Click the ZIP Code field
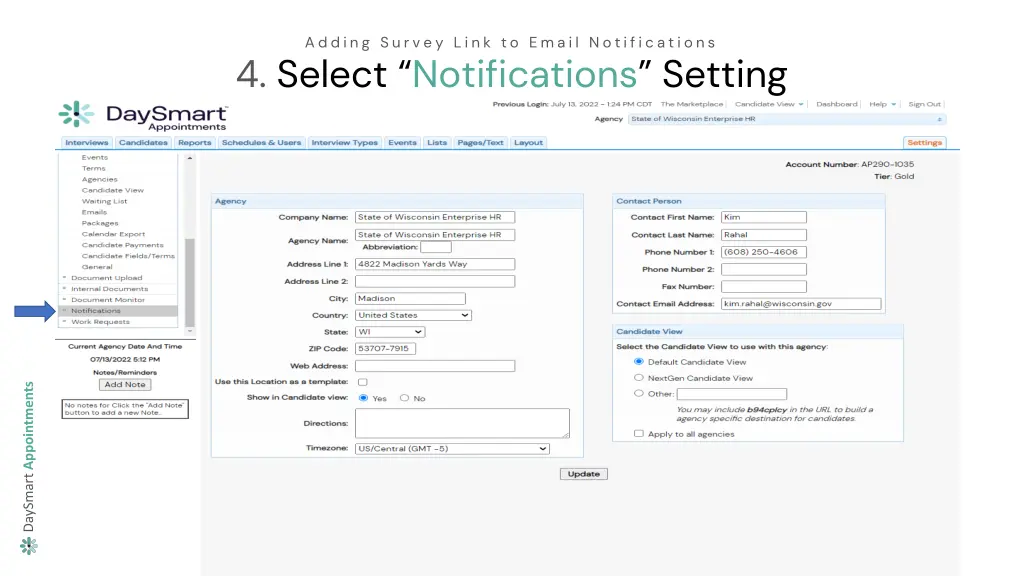 coord(385,349)
